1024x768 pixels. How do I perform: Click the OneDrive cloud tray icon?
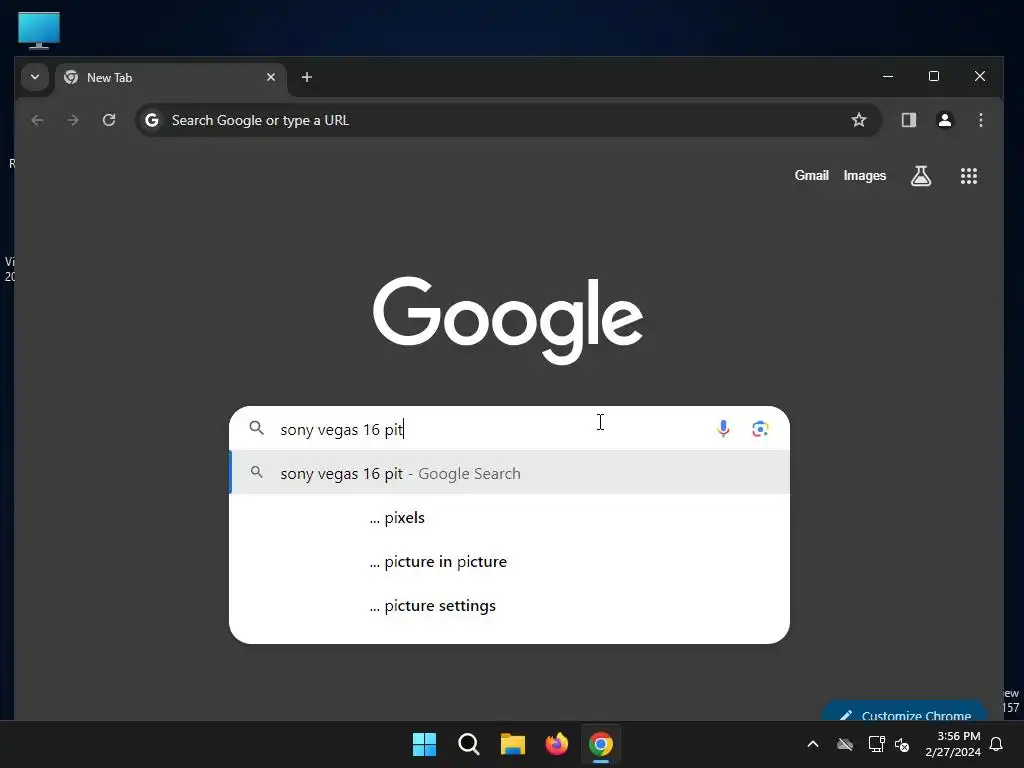844,744
